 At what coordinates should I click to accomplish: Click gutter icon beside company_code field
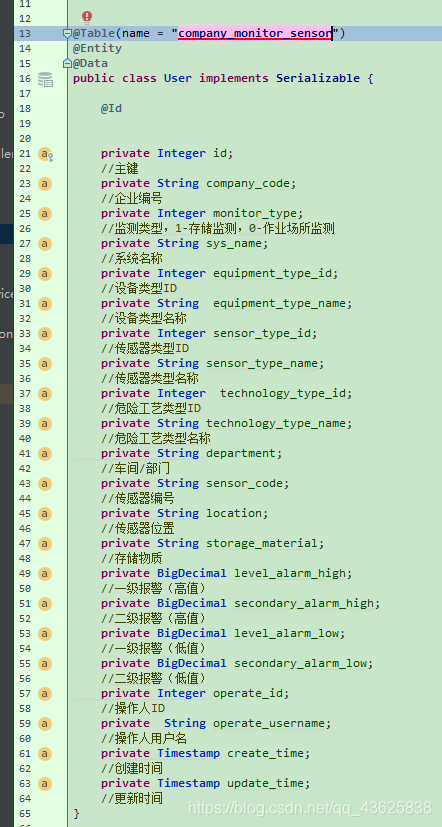(45, 184)
